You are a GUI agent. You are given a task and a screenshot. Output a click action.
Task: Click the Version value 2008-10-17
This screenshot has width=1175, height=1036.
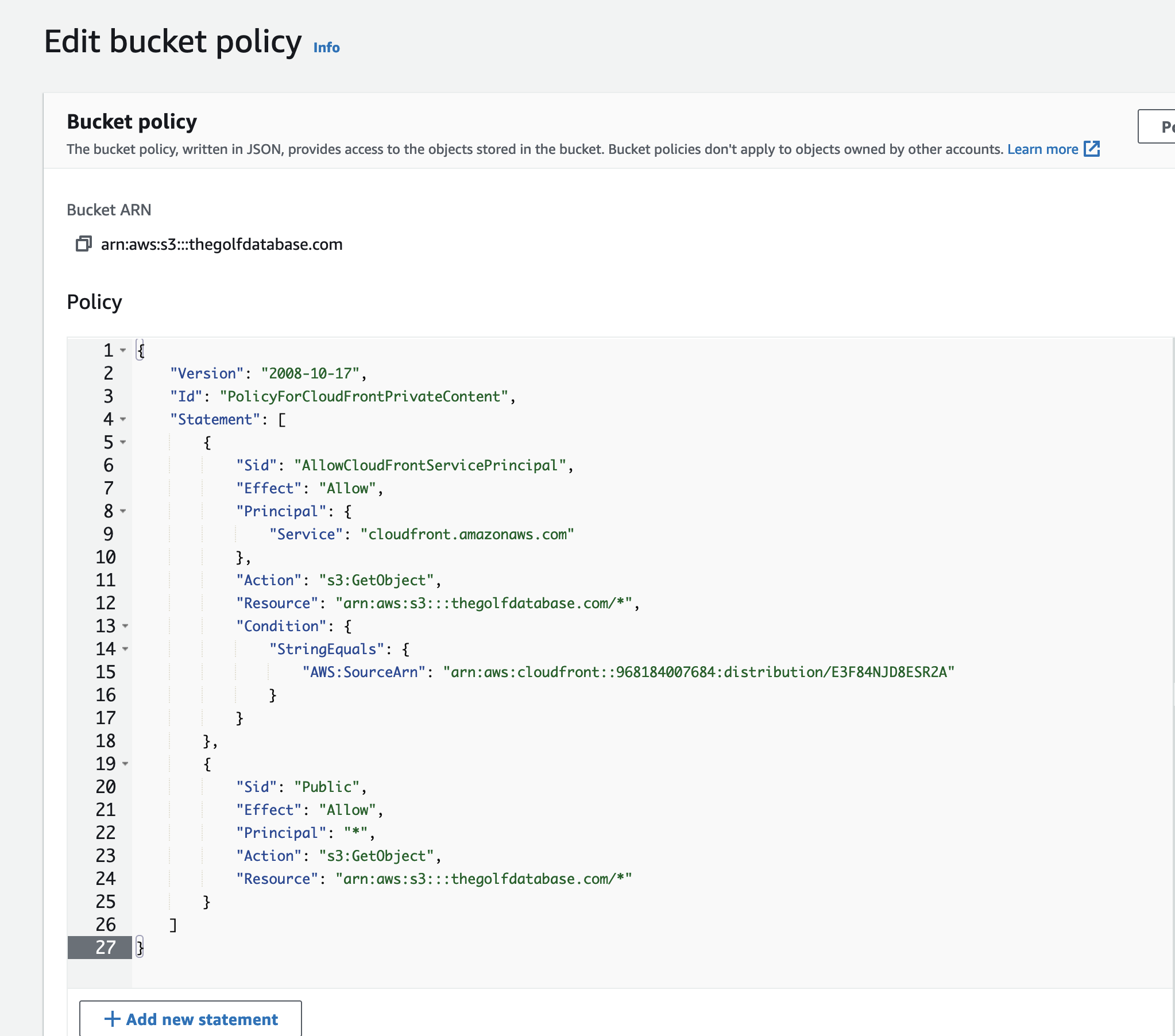(x=311, y=374)
